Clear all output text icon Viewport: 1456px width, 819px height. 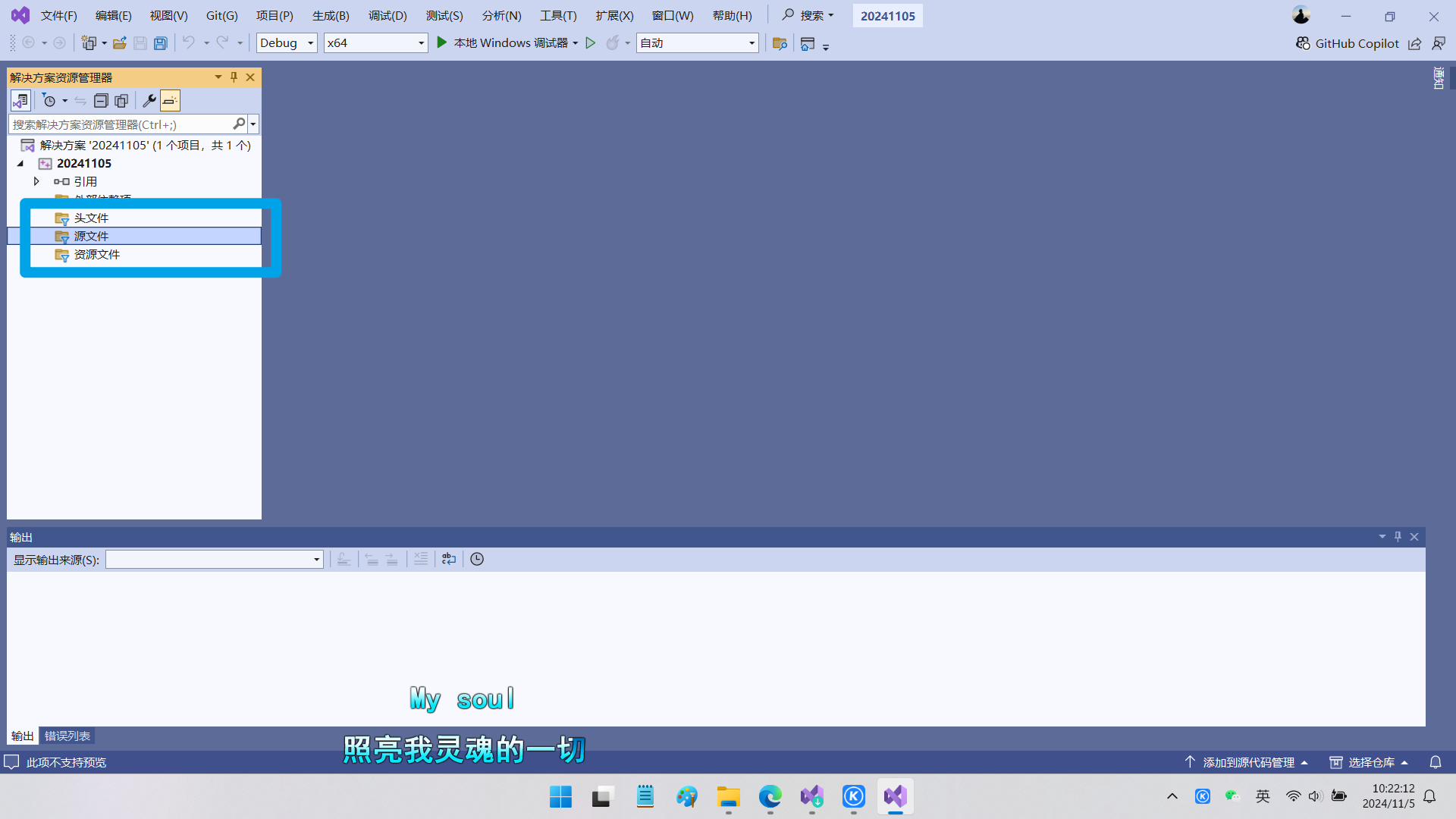[421, 559]
